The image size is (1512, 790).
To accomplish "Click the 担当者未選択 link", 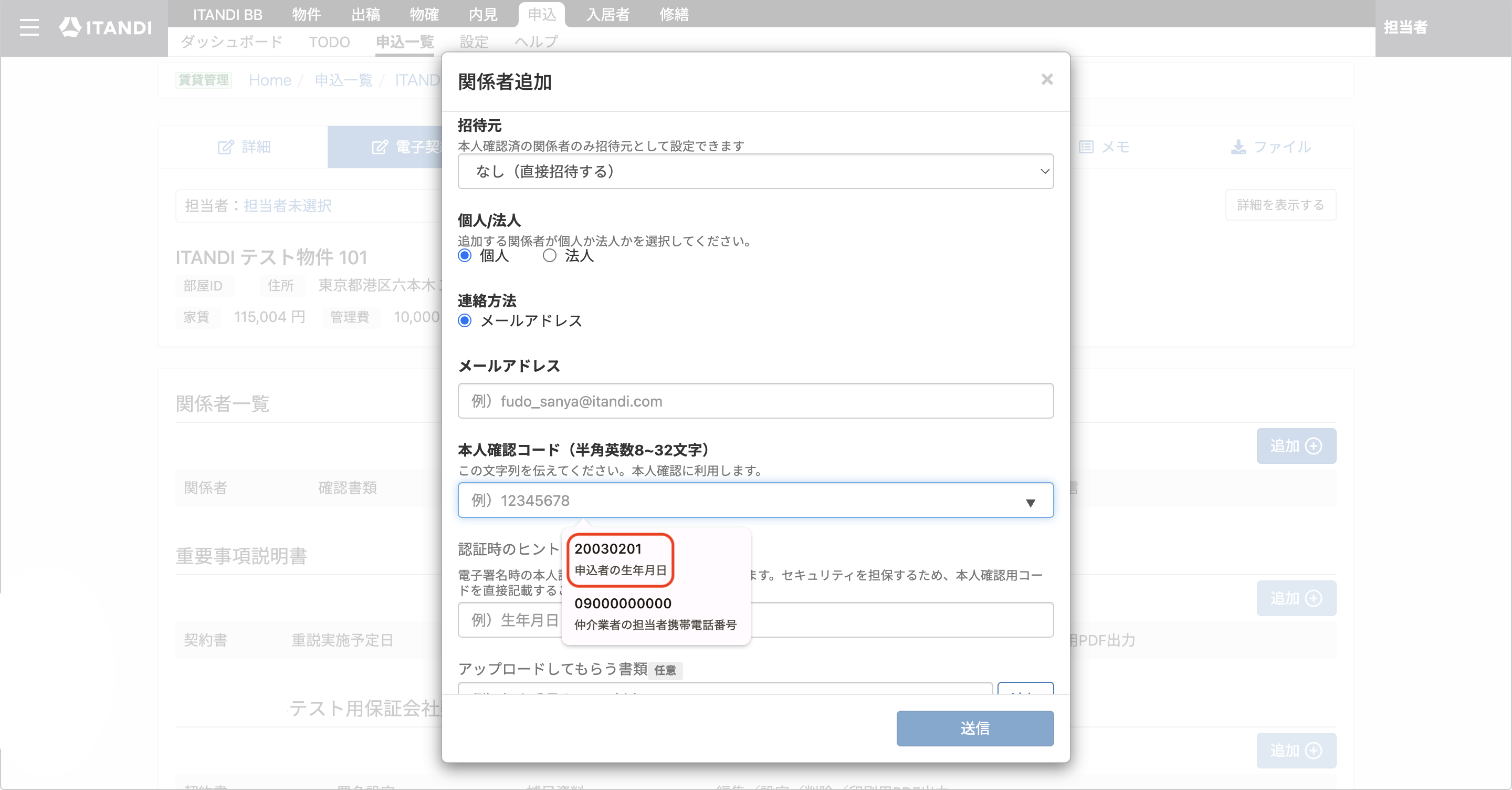I will point(287,205).
